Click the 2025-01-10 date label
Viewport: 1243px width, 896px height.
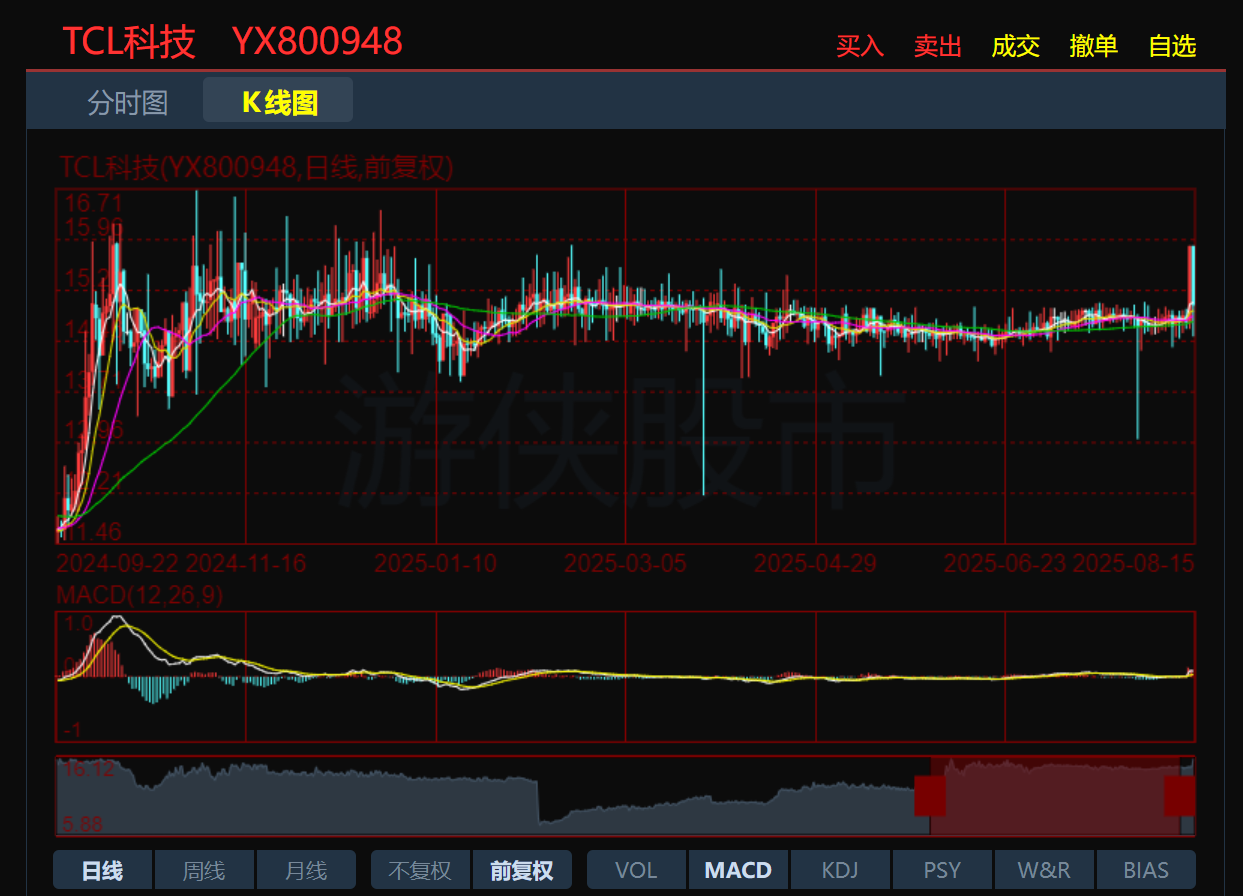click(x=436, y=563)
